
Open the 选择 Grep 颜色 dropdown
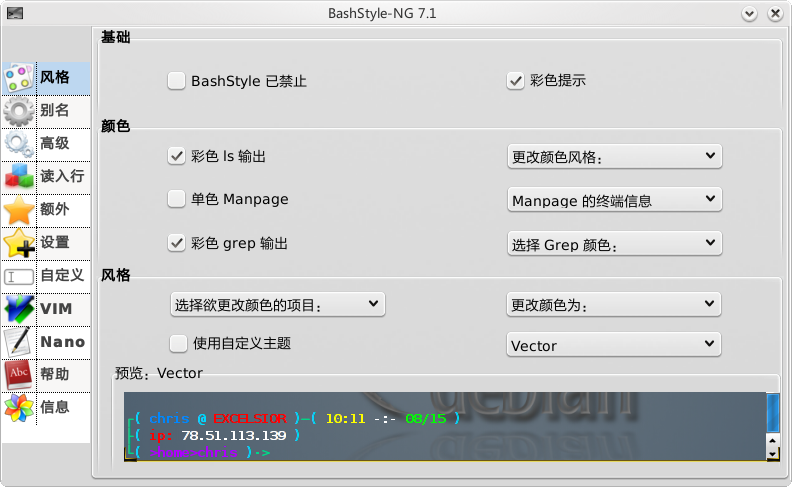pyautogui.click(x=614, y=244)
